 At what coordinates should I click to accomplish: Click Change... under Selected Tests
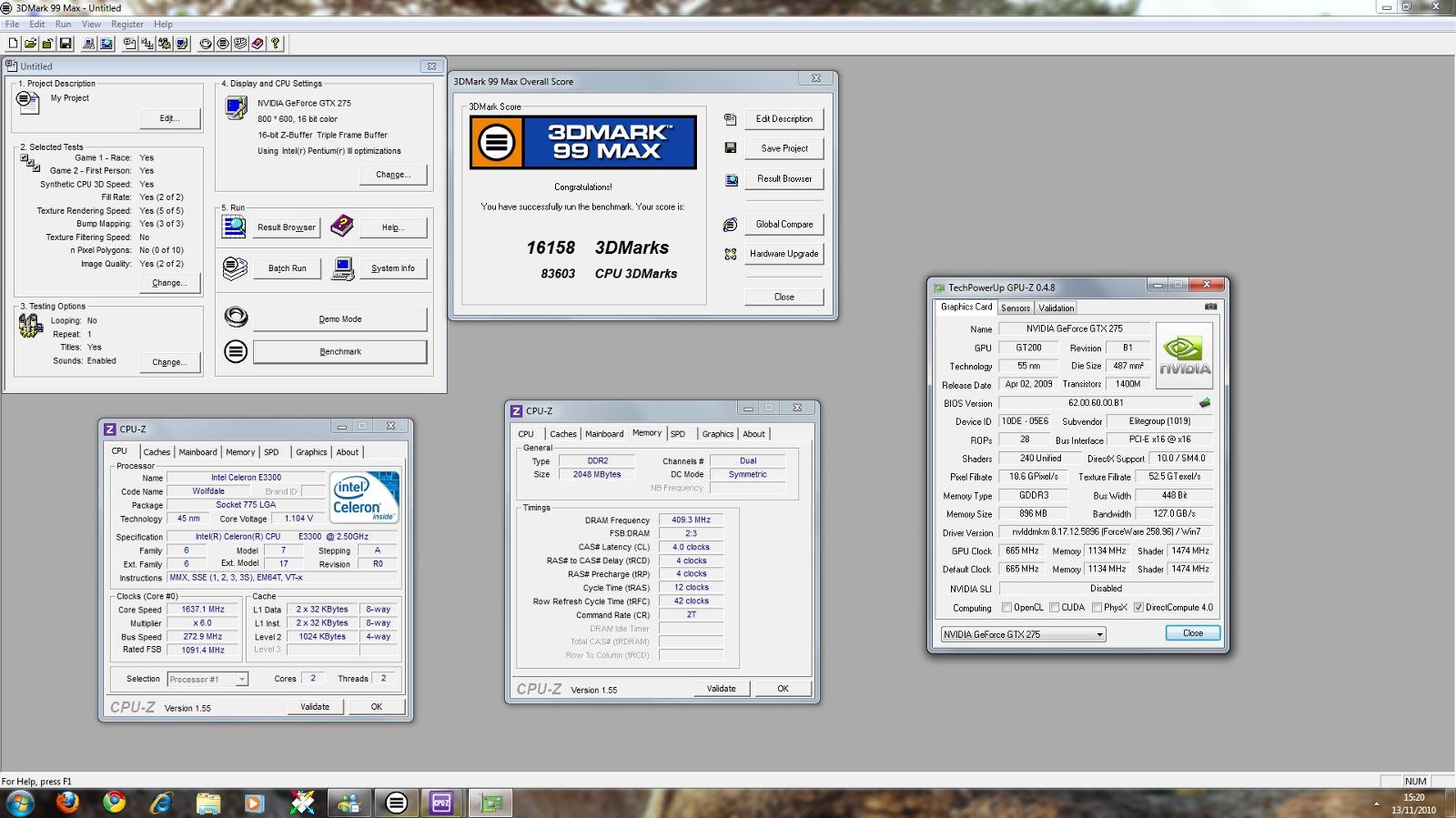click(169, 283)
